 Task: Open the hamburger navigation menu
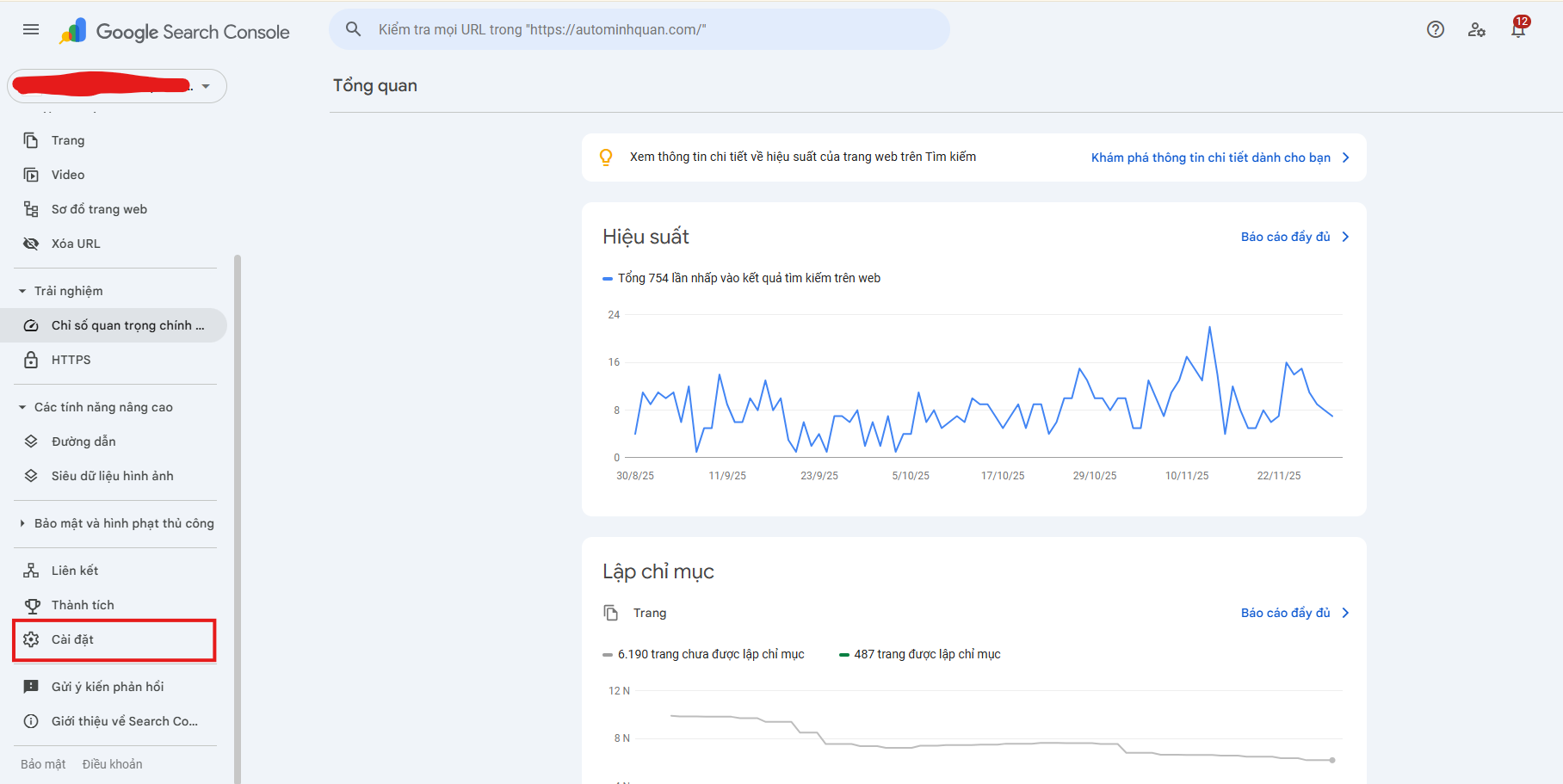point(30,28)
